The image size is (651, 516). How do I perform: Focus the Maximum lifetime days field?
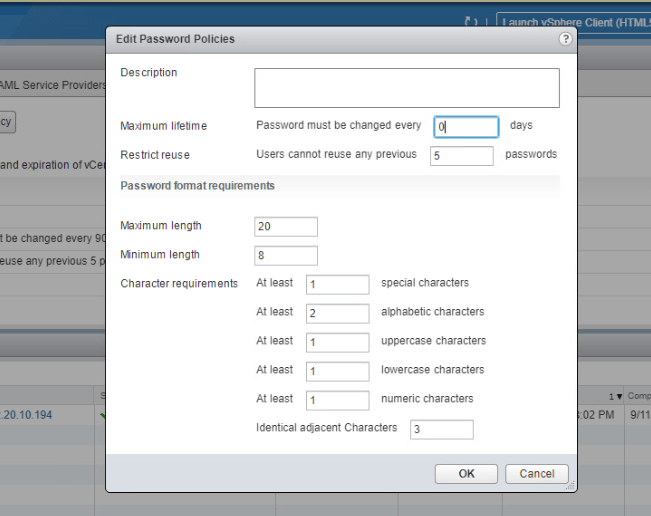466,127
